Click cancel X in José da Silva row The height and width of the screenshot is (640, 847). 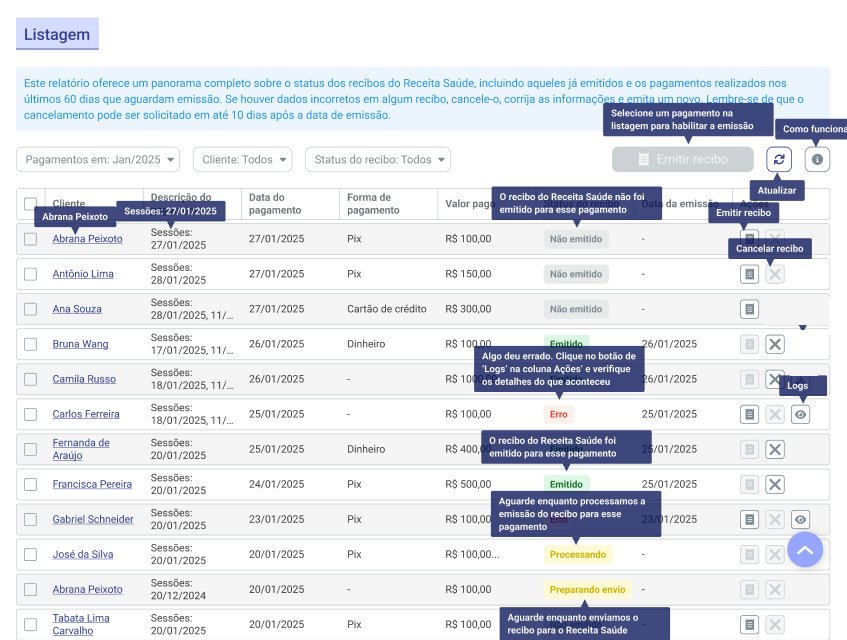[x=775, y=555]
